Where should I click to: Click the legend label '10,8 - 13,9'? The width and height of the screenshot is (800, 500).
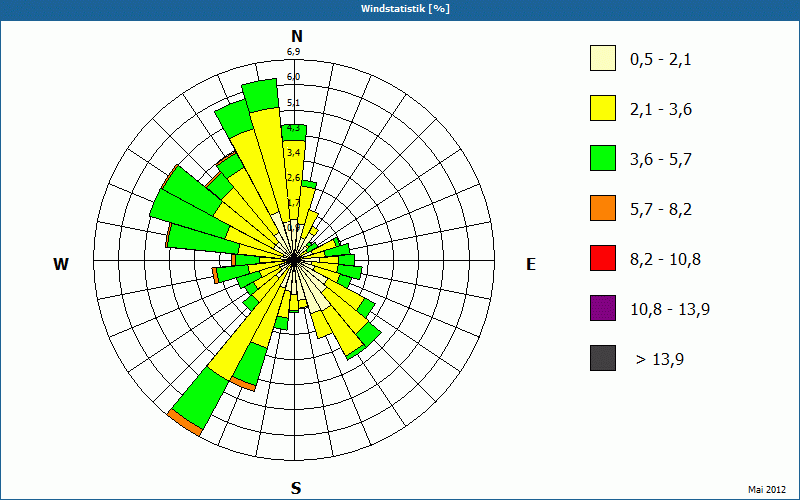tap(670, 310)
